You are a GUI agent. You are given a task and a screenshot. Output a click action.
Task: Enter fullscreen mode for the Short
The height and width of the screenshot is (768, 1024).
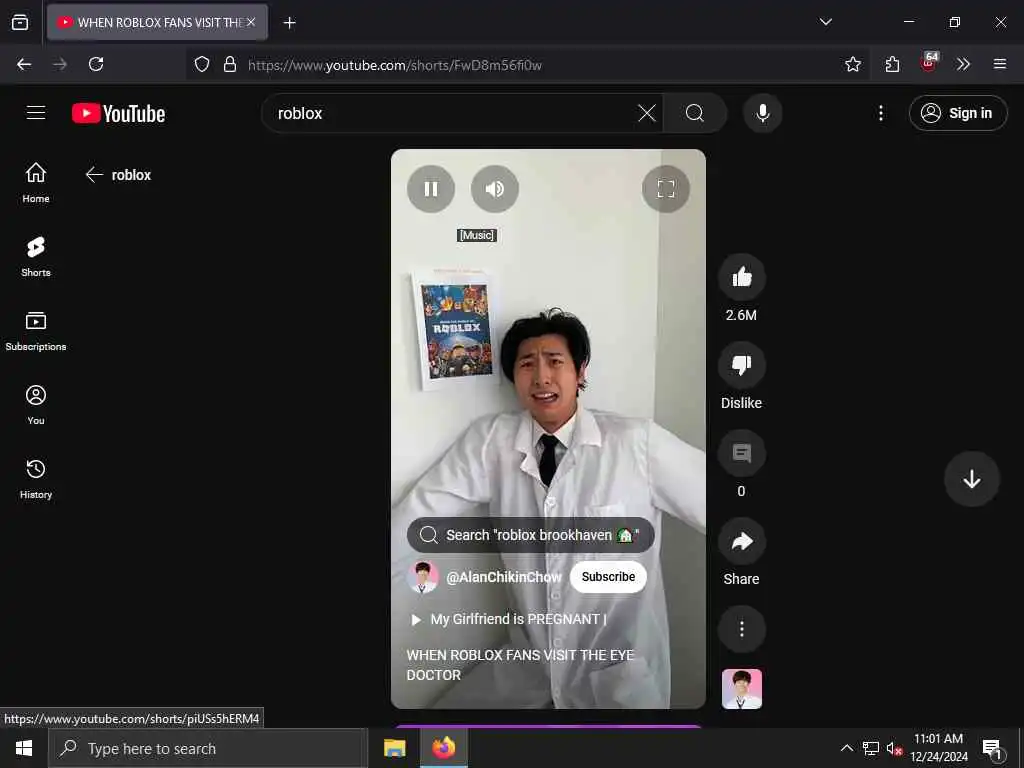point(665,189)
